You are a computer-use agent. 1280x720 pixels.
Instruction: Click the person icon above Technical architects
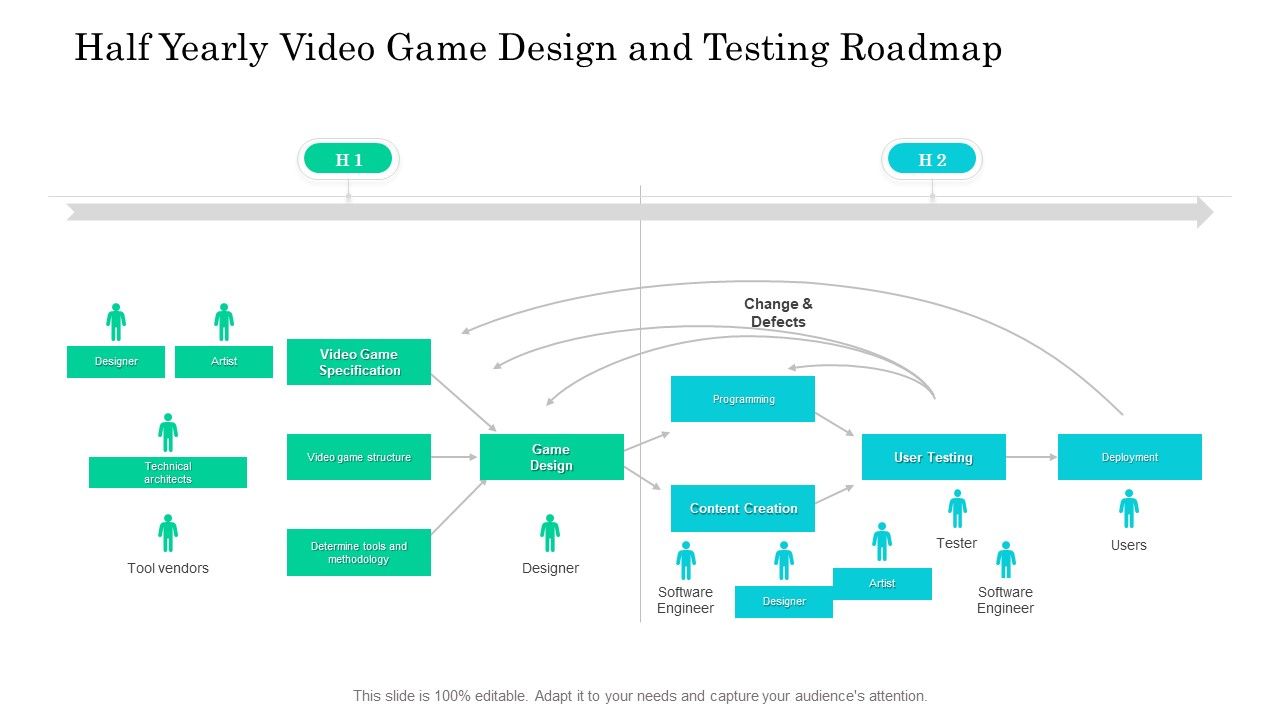[x=168, y=432]
